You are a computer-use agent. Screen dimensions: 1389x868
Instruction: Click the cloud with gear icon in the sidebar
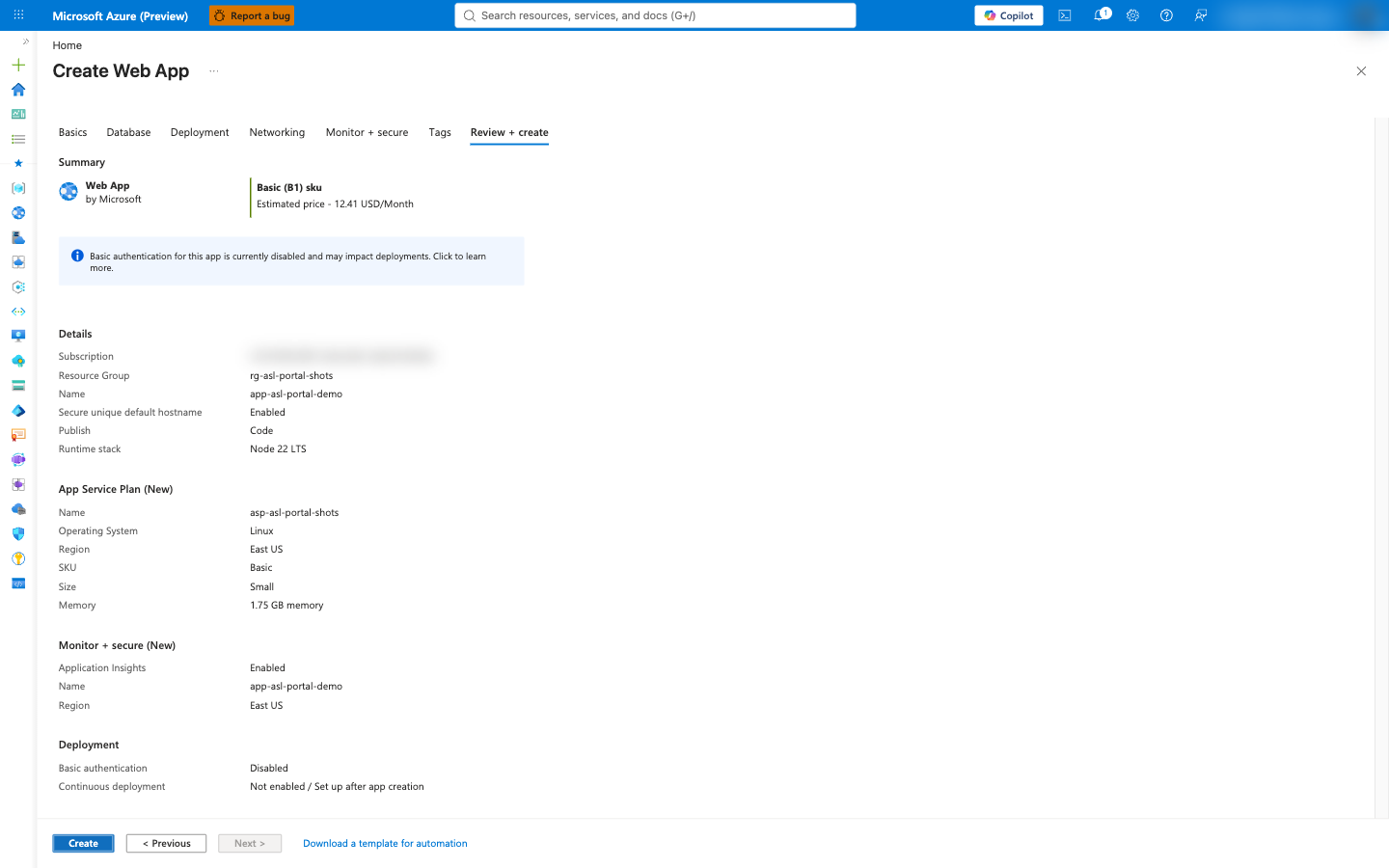coord(18,361)
